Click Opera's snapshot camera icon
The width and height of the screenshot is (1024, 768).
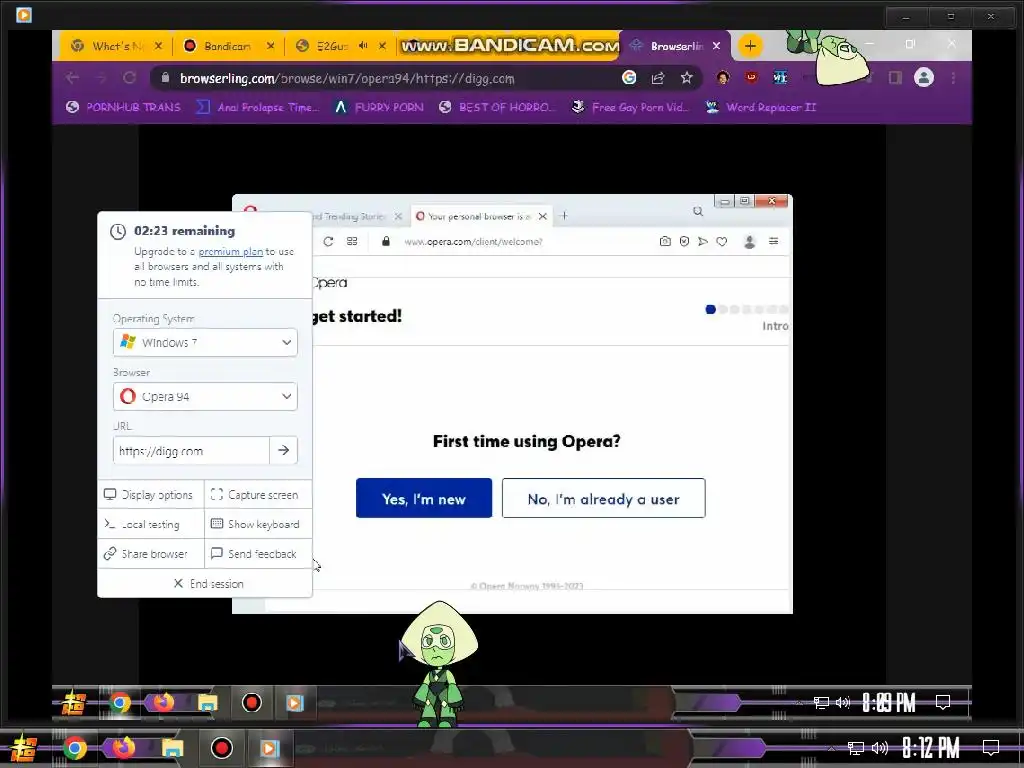point(665,242)
